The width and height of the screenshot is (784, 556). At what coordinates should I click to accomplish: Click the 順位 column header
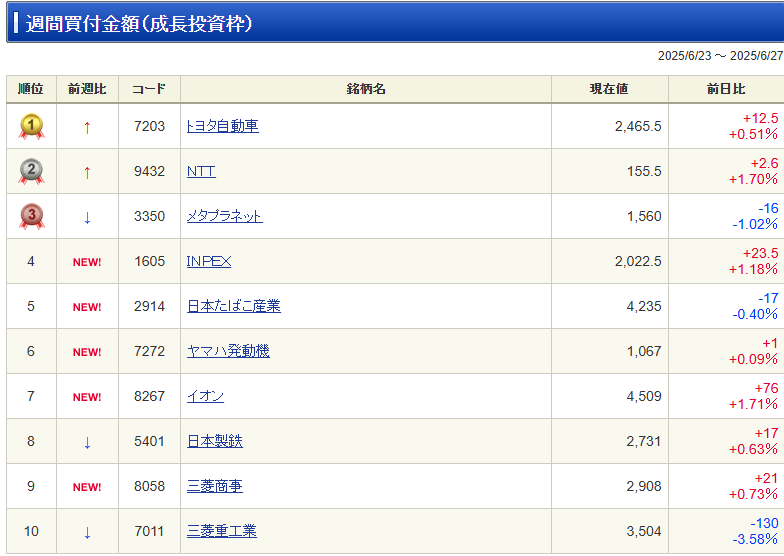pos(31,89)
